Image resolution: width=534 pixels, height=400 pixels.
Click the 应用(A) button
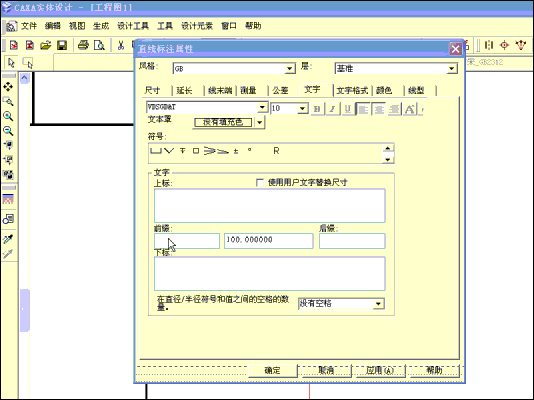click(380, 371)
